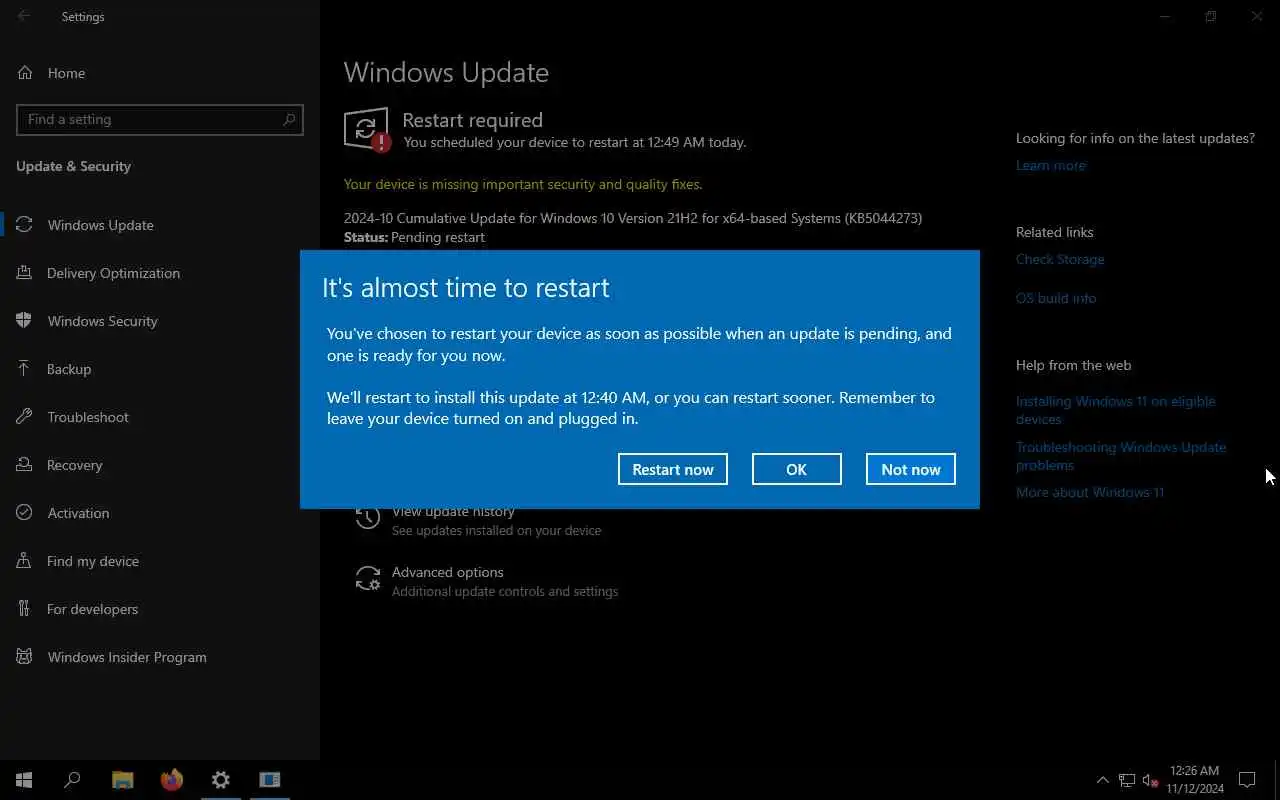Viewport: 1280px width, 800px height.
Task: Open the Action Center notifications icon
Action: click(1247, 780)
